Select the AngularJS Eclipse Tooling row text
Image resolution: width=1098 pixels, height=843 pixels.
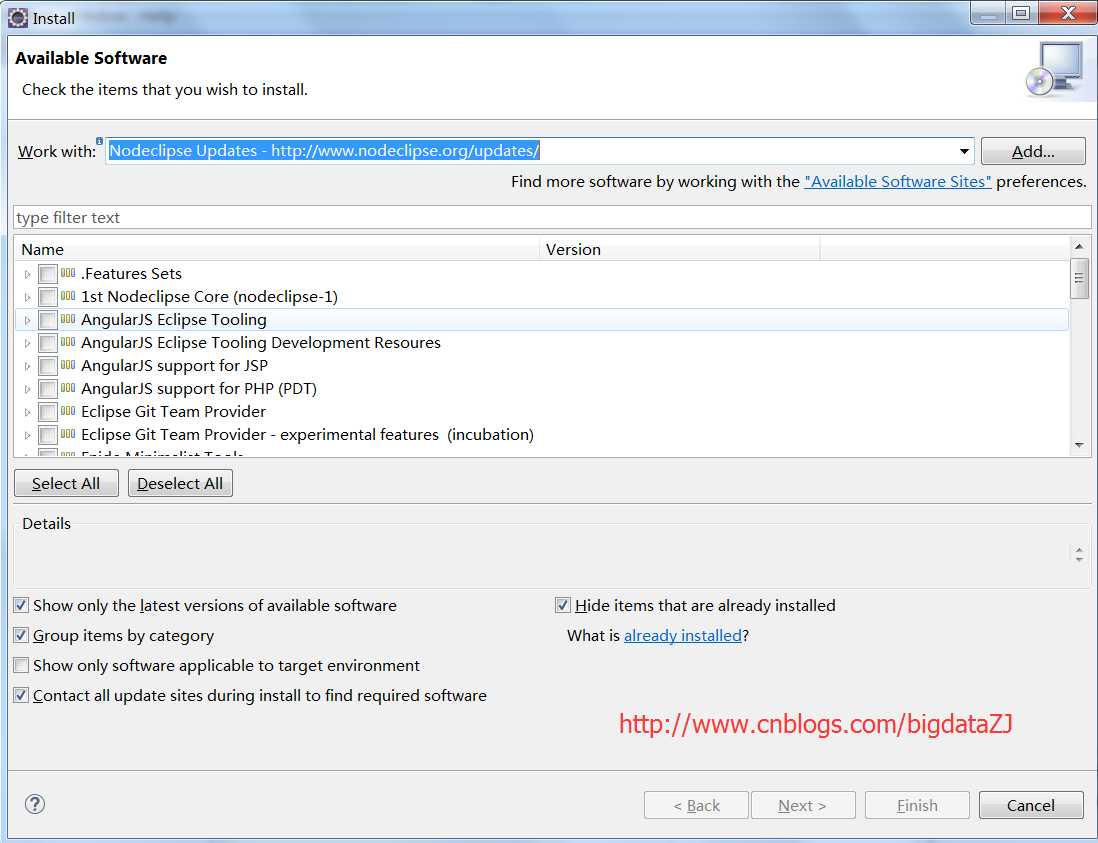pyautogui.click(x=174, y=319)
